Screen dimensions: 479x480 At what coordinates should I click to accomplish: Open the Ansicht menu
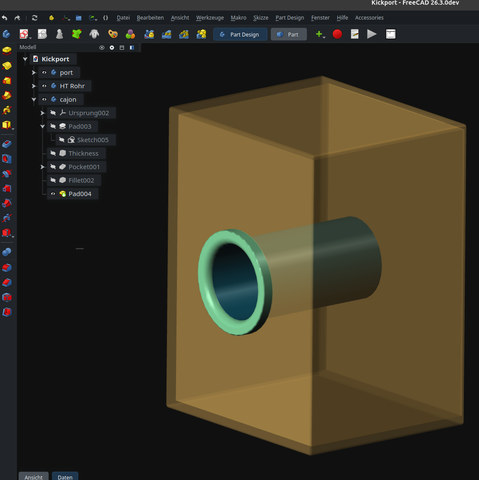(x=180, y=18)
